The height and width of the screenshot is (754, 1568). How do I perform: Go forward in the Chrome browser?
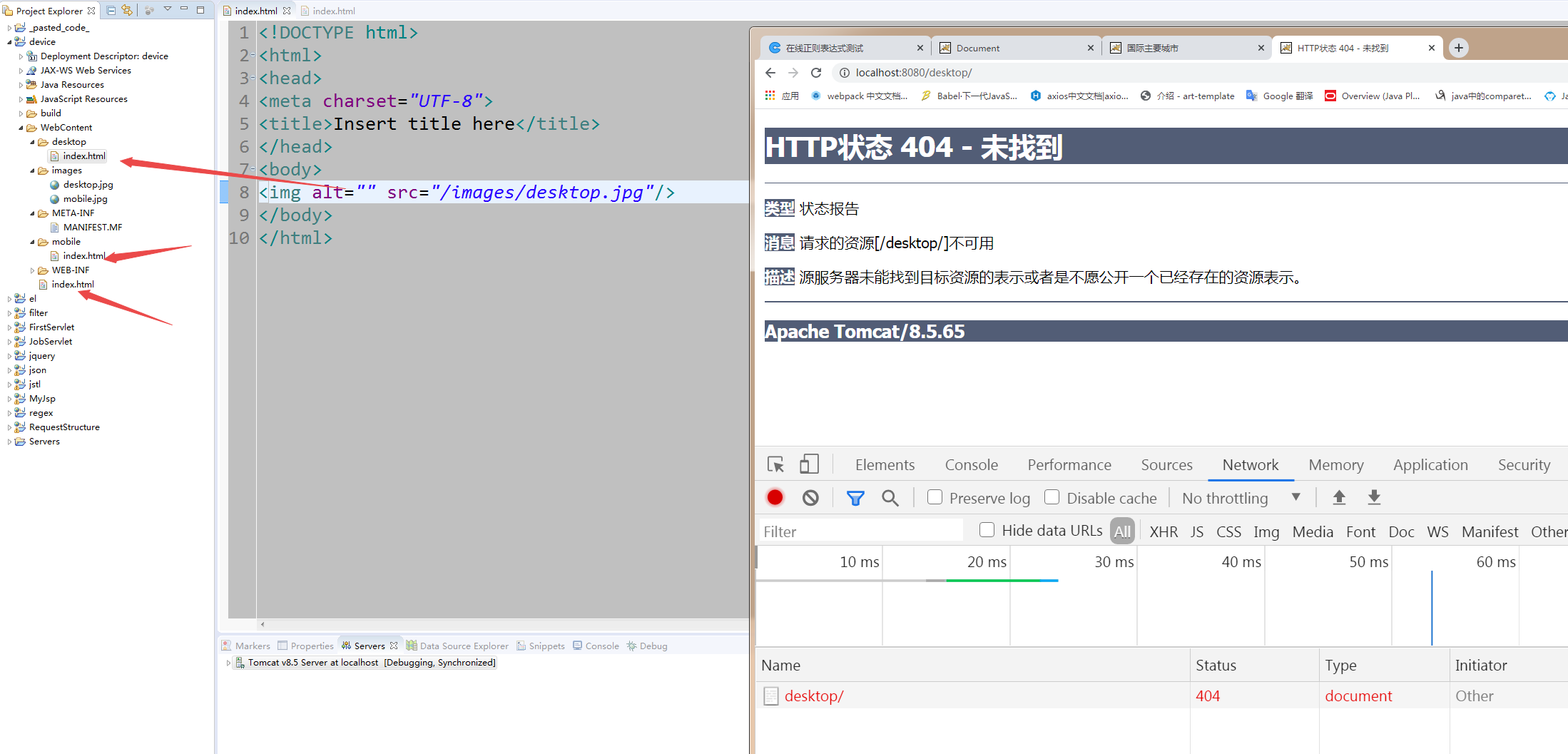click(793, 73)
